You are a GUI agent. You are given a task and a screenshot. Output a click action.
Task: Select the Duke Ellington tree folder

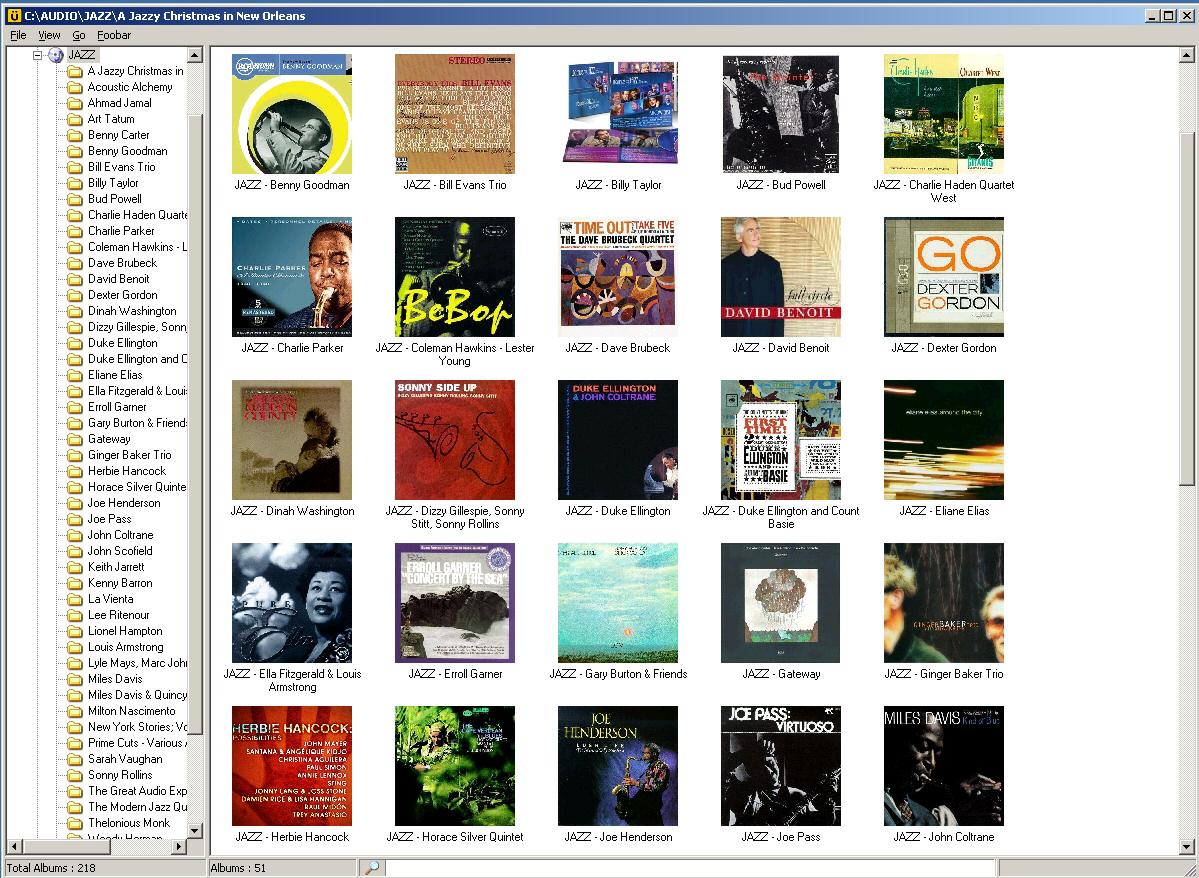point(122,343)
